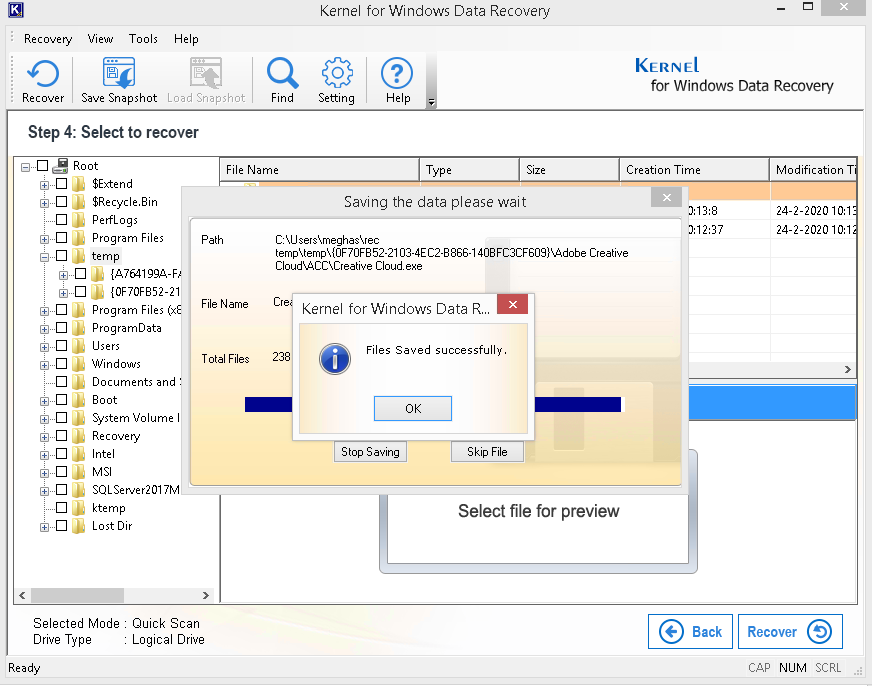Select the MSI folder icon

79,472
